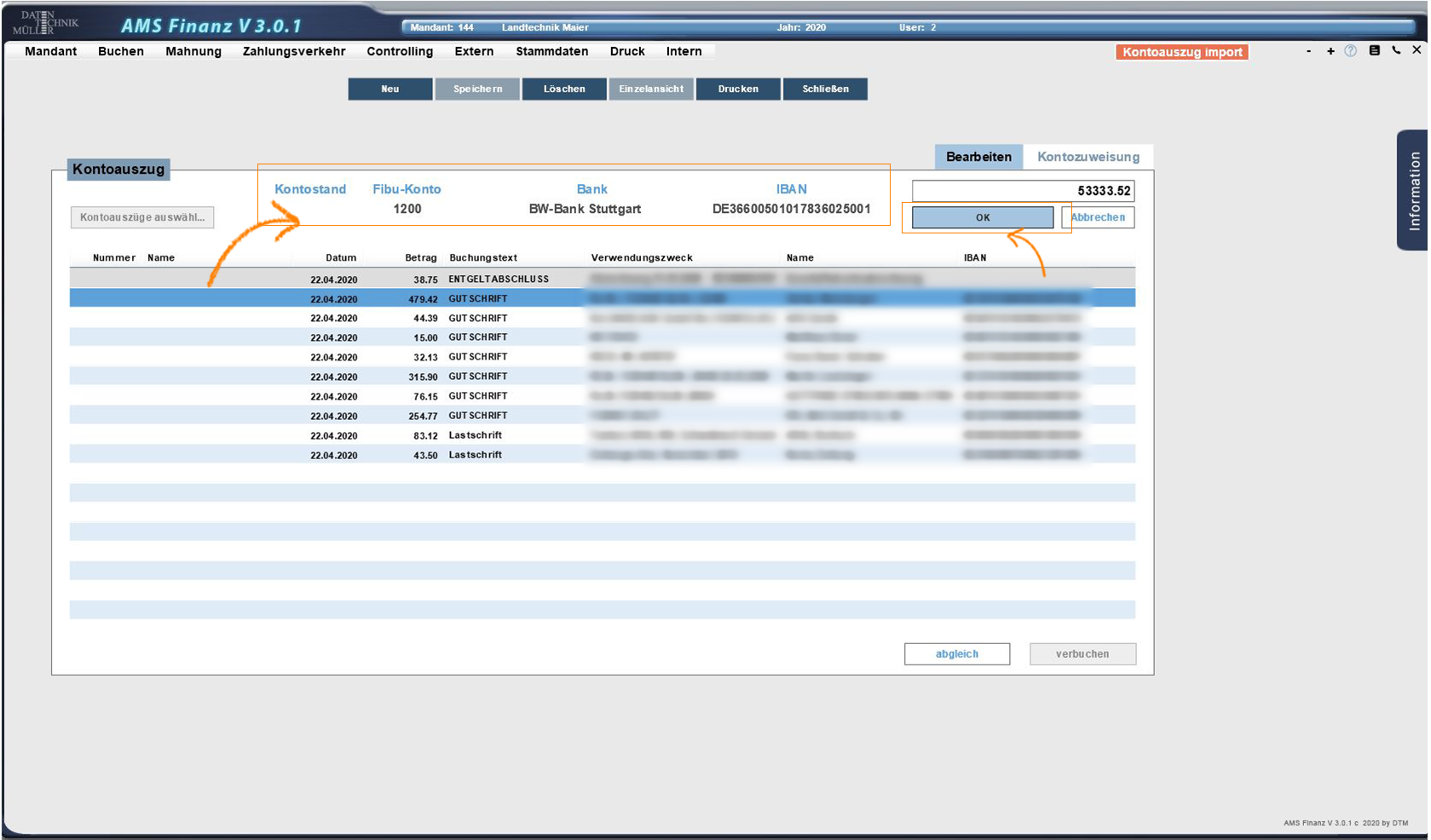
Task: Click the Kontostand amount input field
Action: 1022,191
